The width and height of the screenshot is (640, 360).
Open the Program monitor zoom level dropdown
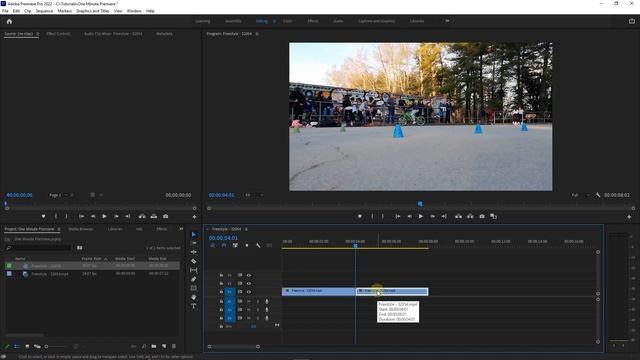[254, 195]
